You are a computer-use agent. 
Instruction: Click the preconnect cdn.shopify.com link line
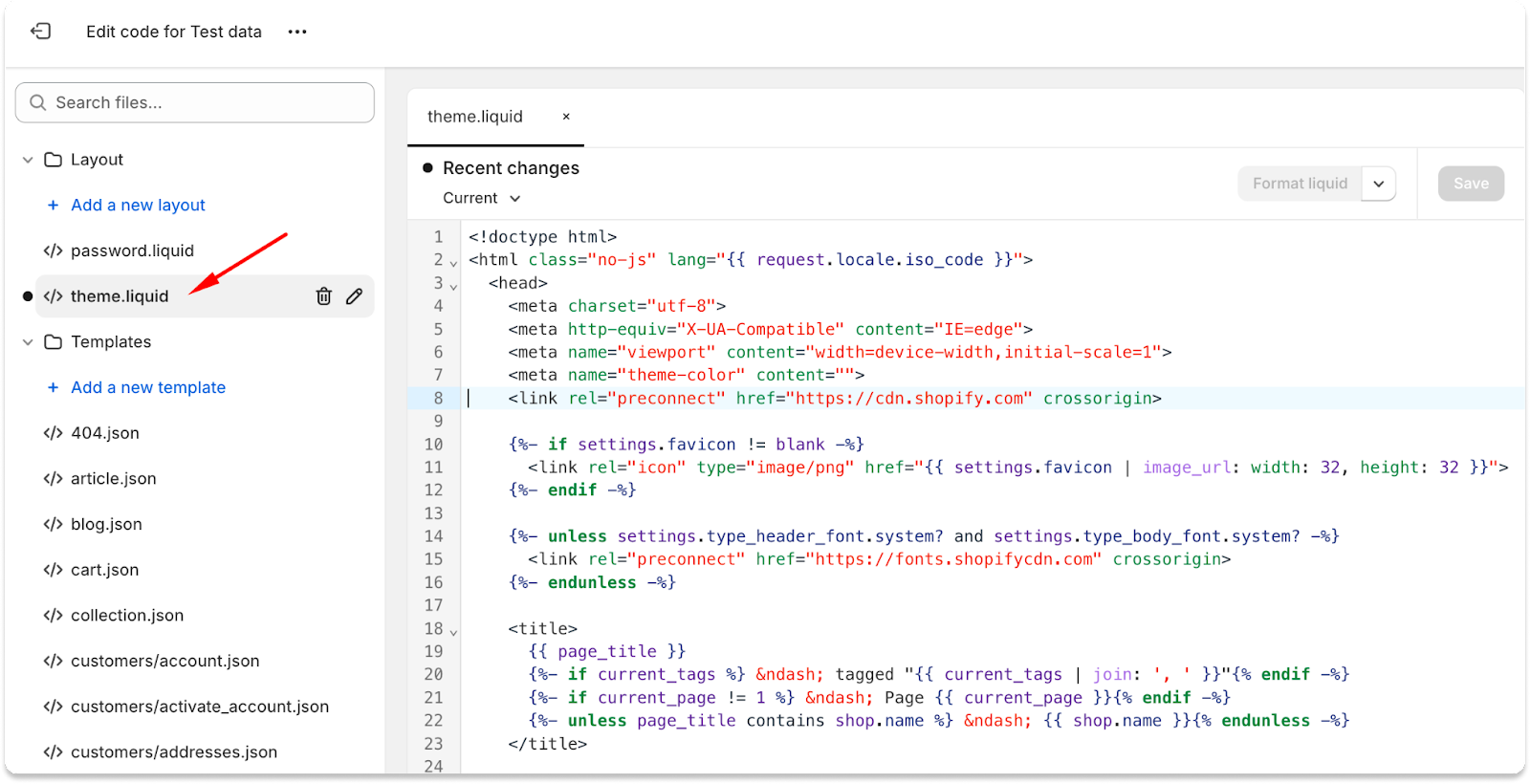pos(835,399)
